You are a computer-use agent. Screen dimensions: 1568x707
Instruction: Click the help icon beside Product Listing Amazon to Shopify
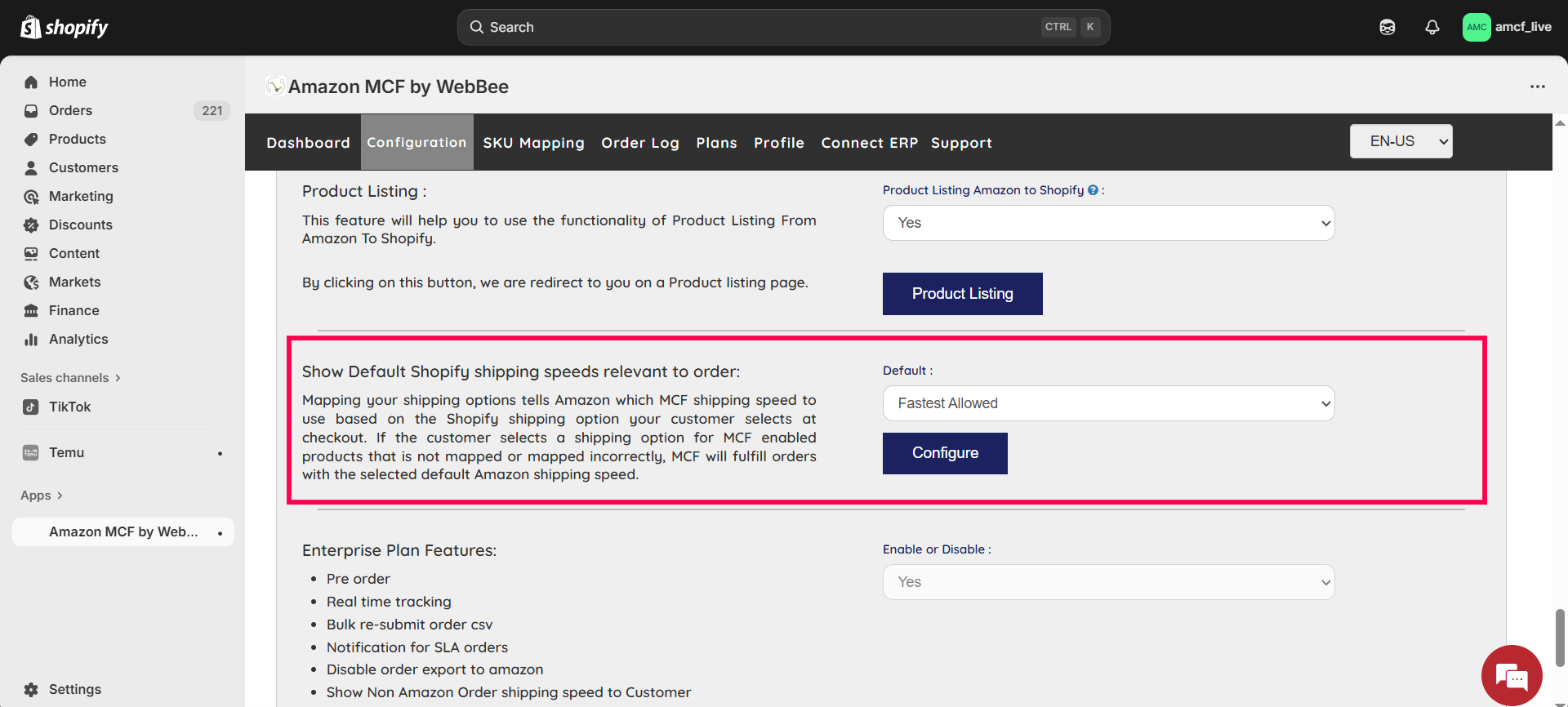coord(1093,190)
